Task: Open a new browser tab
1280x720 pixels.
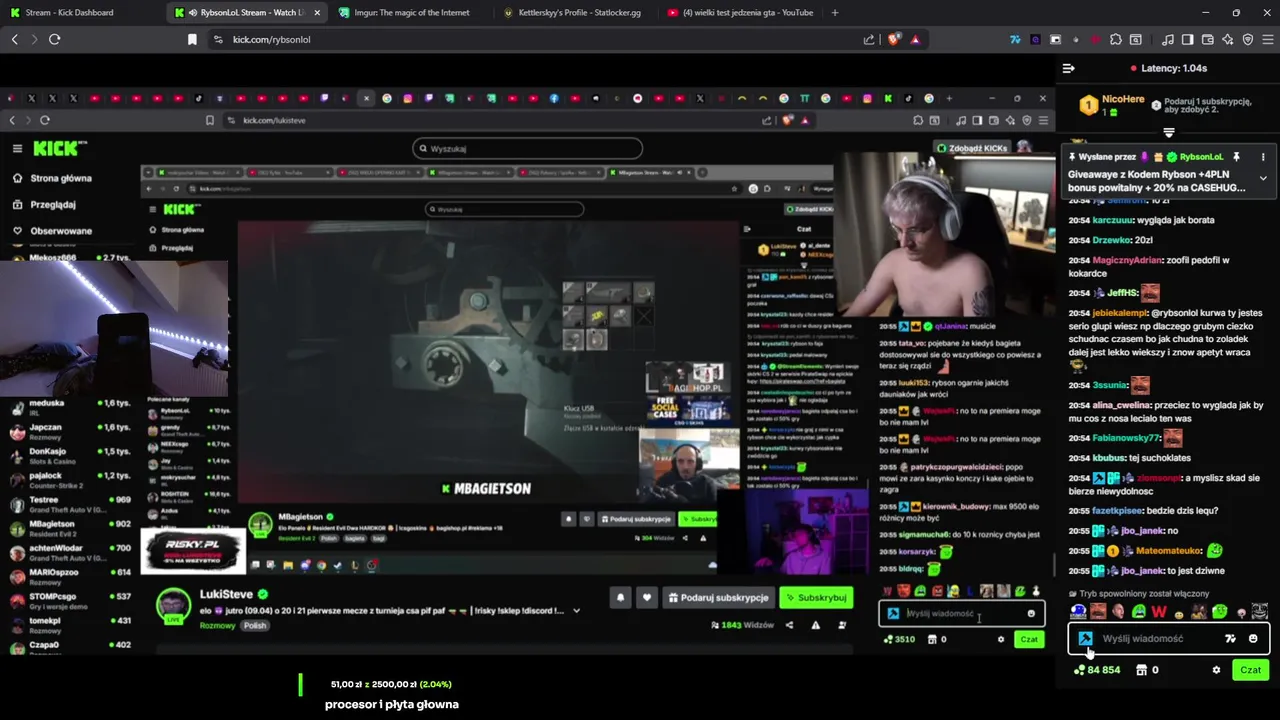Action: tap(835, 13)
